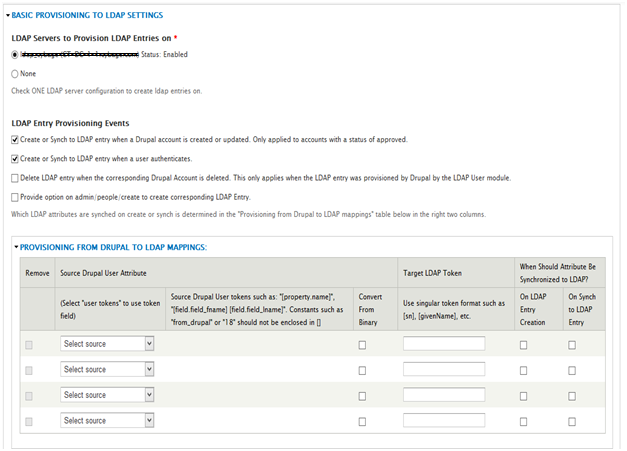Check On LDAP Entry Creation in the fourth row
The width and height of the screenshot is (627, 451).
[524, 421]
